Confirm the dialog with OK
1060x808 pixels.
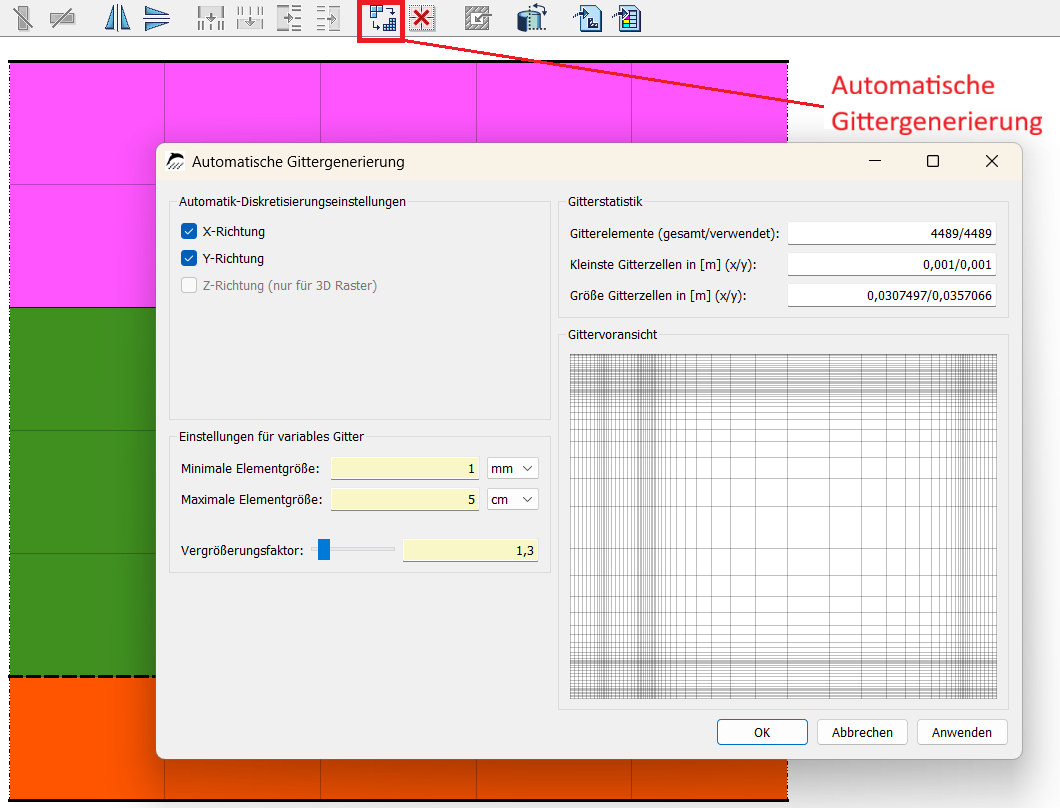coord(762,732)
